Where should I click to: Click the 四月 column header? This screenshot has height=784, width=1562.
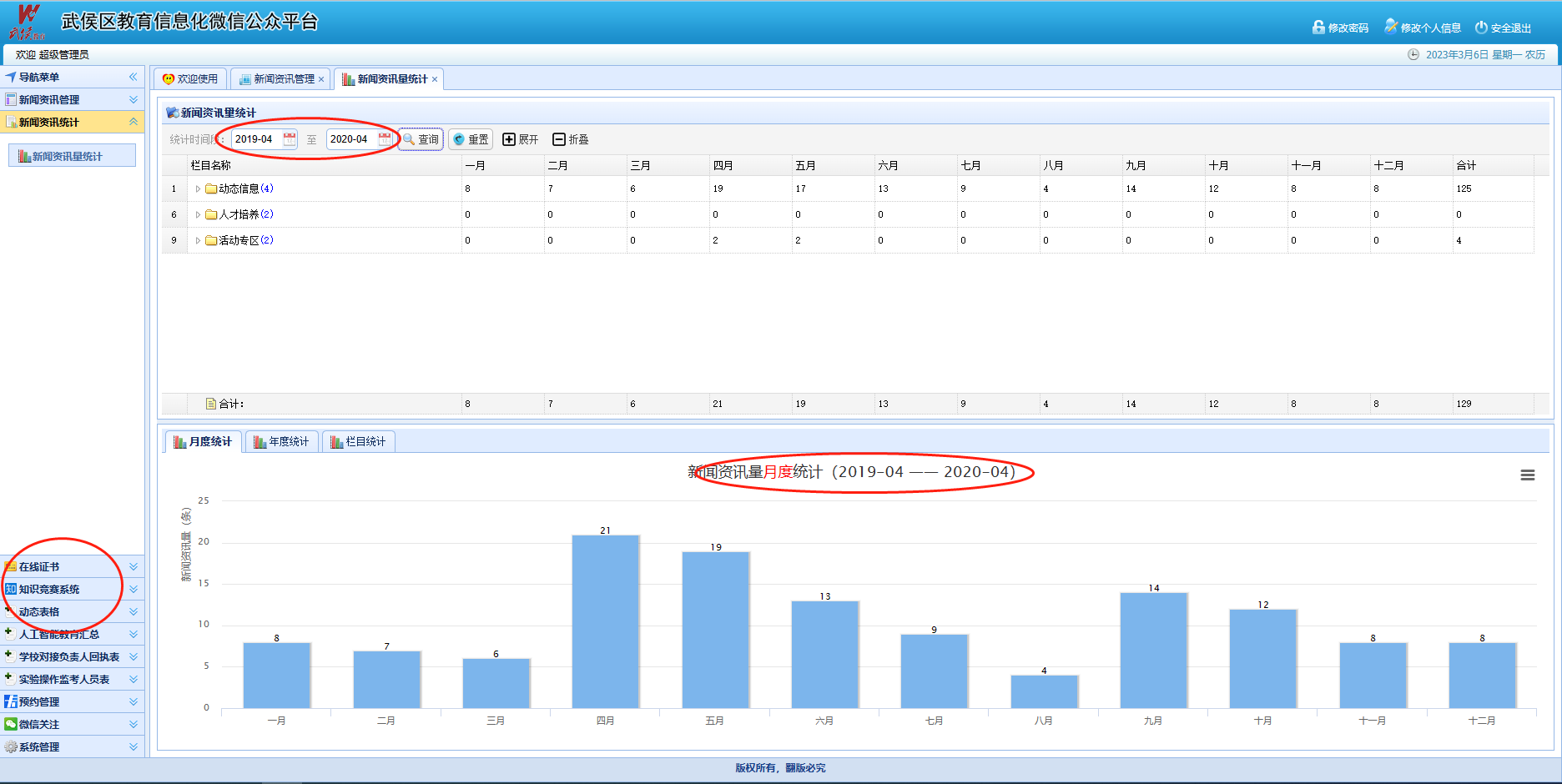pos(751,165)
